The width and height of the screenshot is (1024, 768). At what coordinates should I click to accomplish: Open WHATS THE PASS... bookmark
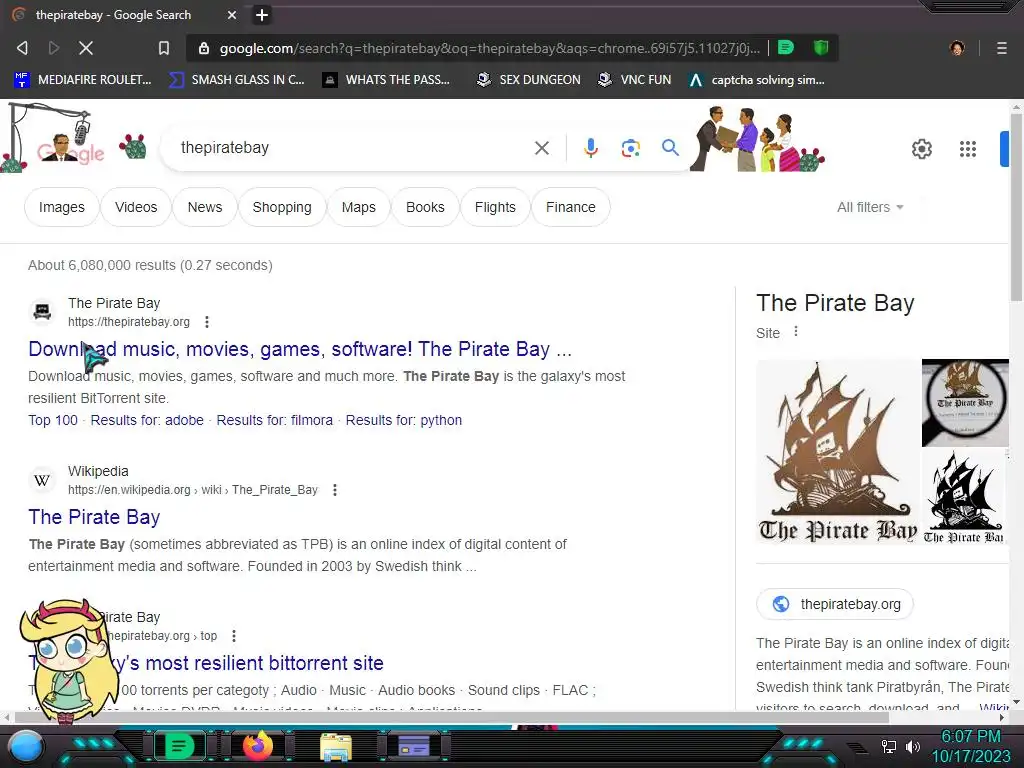point(386,80)
